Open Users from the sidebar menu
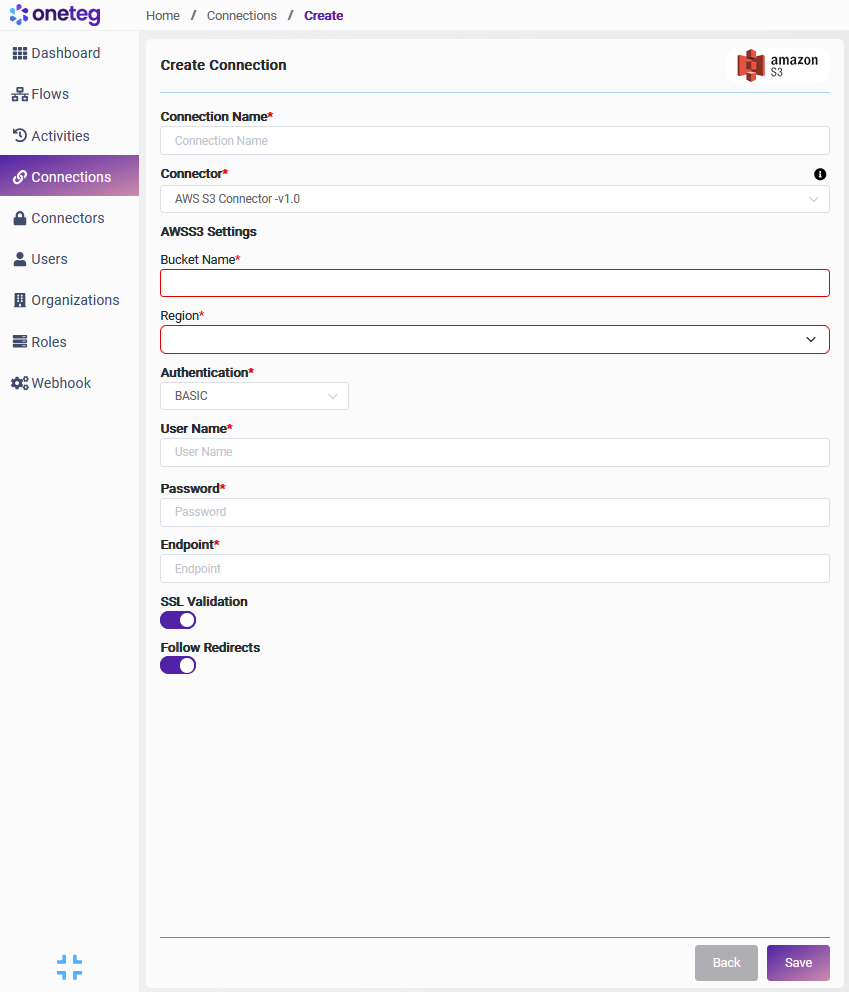This screenshot has width=849, height=992. click(x=49, y=259)
